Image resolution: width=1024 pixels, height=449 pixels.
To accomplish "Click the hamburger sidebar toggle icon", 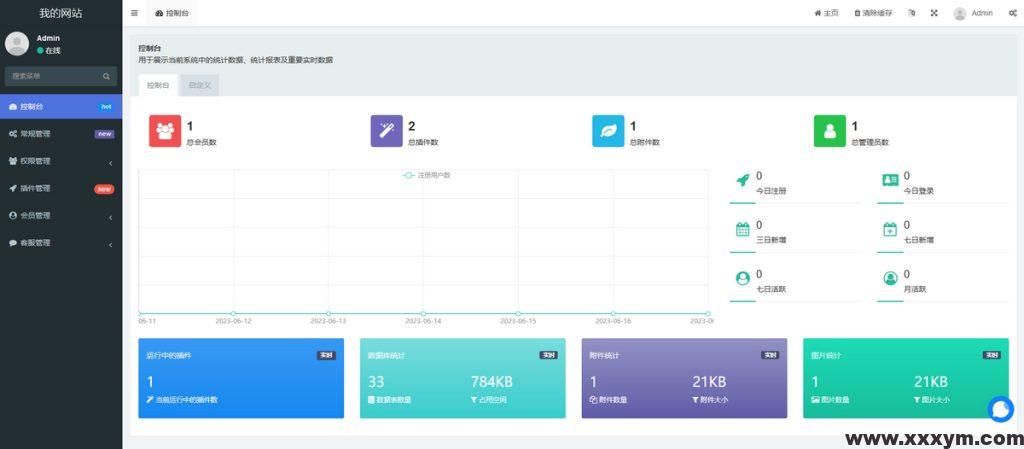I will coord(135,13).
